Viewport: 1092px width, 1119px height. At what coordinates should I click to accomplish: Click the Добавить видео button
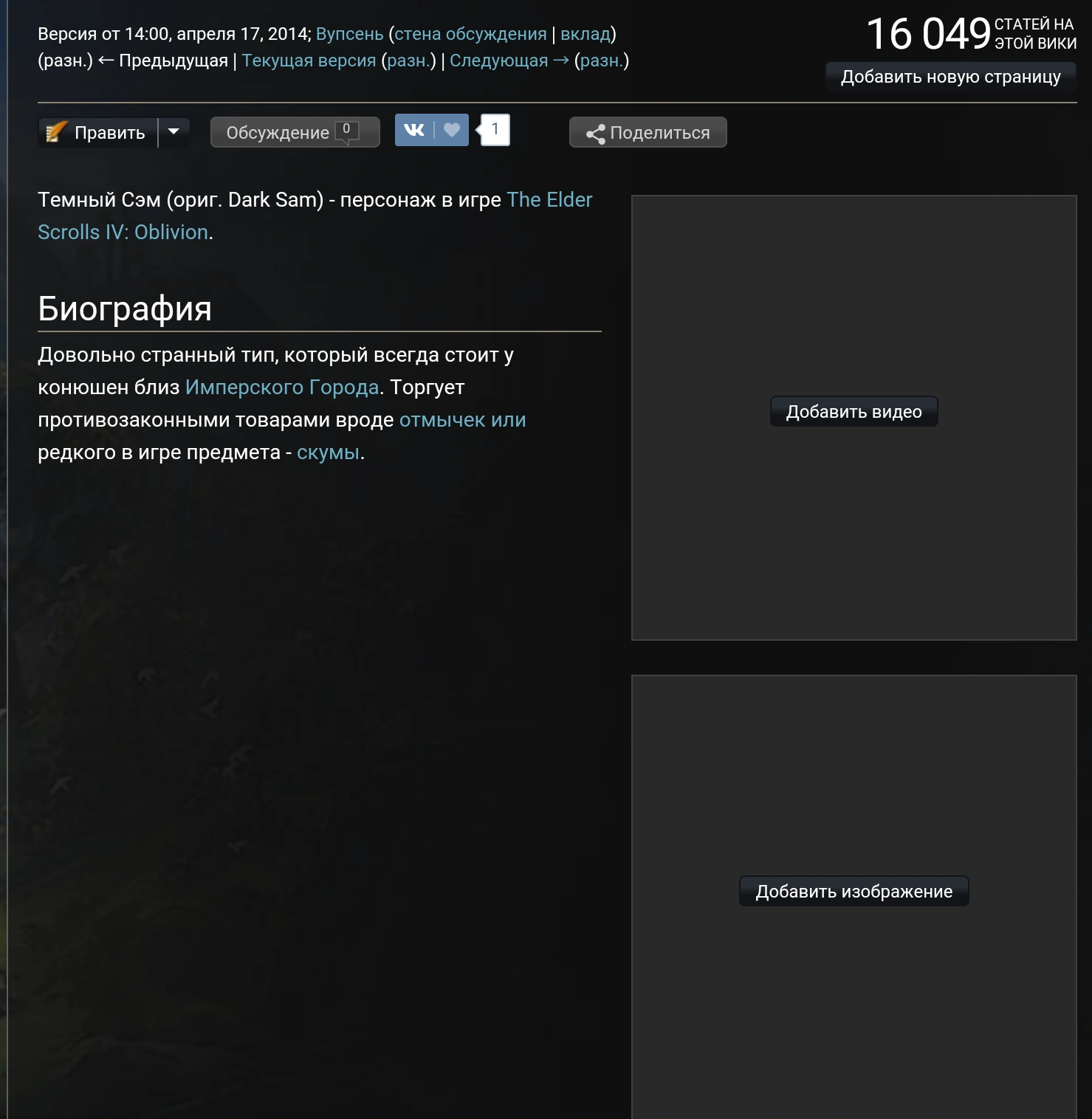[x=854, y=411]
